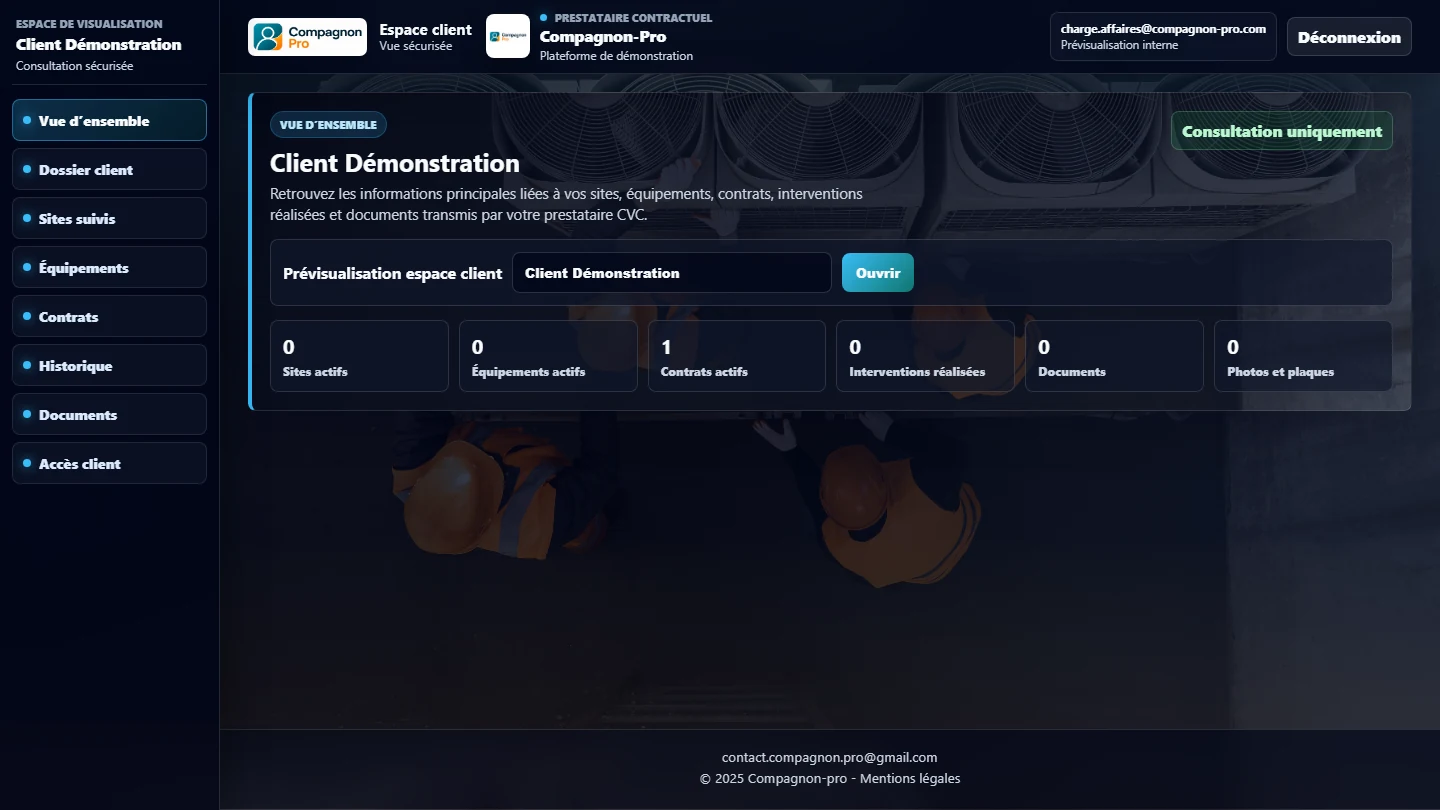Go to Dossier client section
The height and width of the screenshot is (810, 1440).
(x=109, y=169)
